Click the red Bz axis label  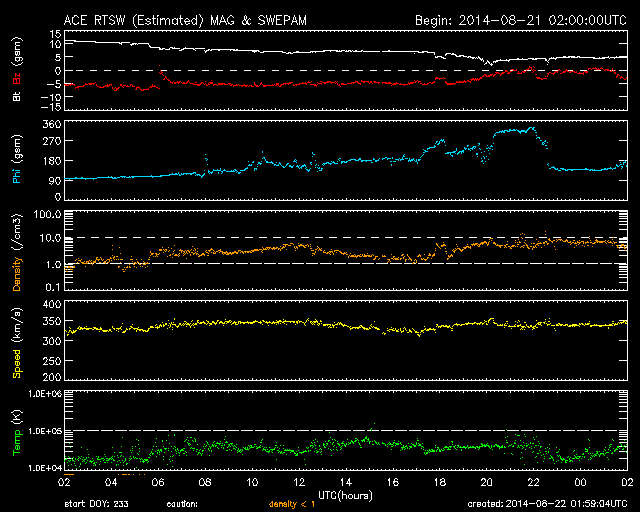tap(17, 79)
